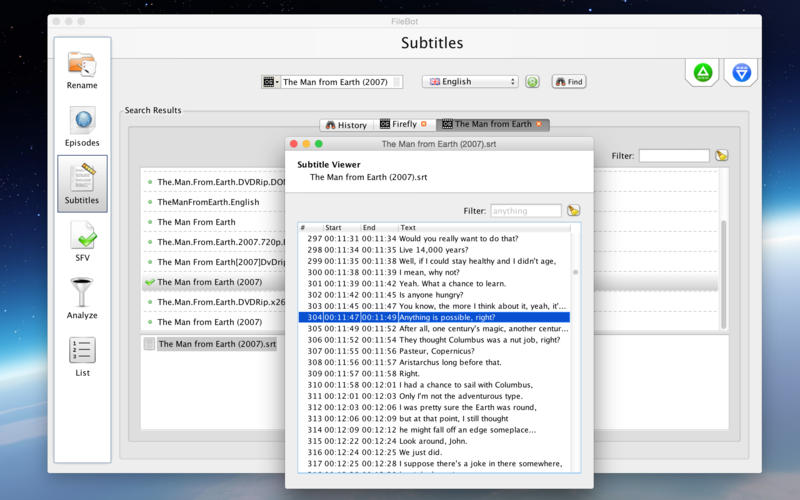The height and width of the screenshot is (500, 800).
Task: Select TheManFromEarth.English result
Action: click(214, 202)
